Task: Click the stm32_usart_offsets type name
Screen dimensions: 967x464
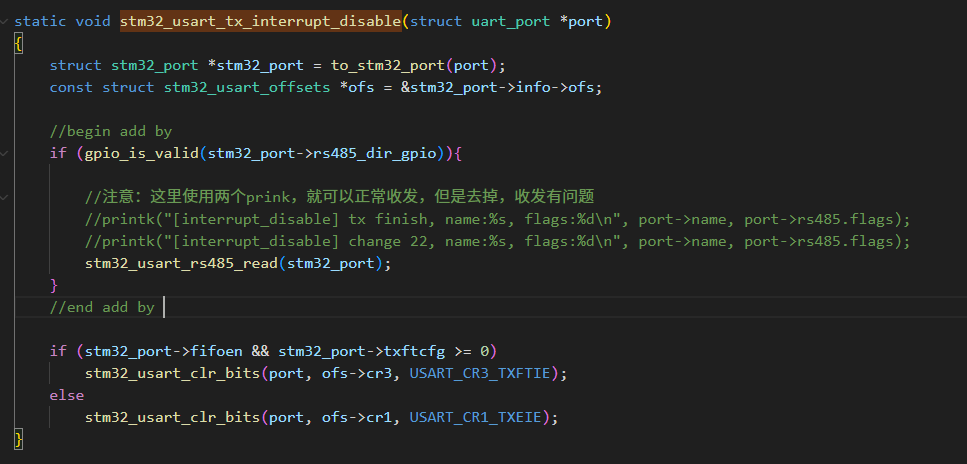Action: tap(247, 88)
